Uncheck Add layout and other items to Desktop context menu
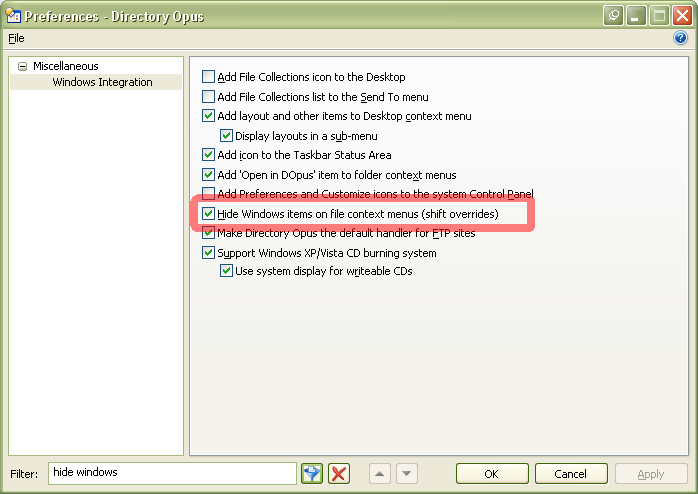The height and width of the screenshot is (494, 698). coord(208,116)
